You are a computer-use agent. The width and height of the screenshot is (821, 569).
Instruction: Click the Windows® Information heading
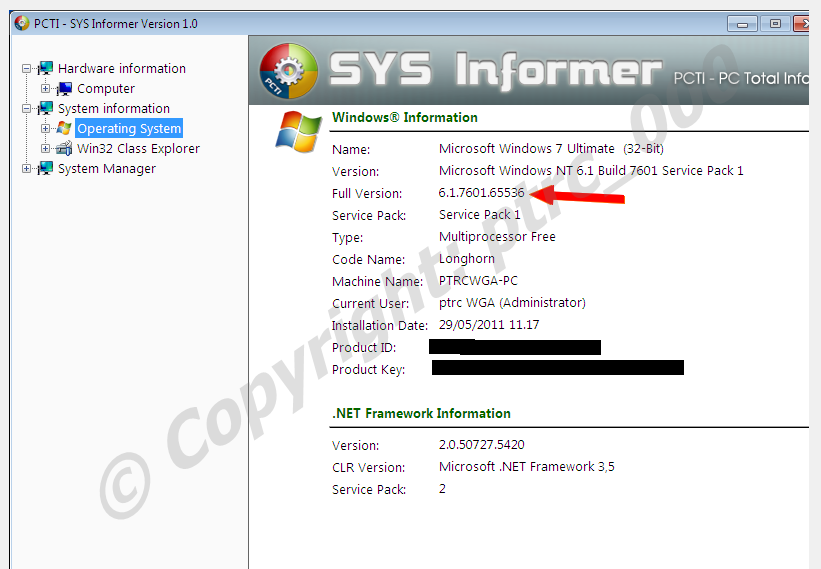[405, 117]
